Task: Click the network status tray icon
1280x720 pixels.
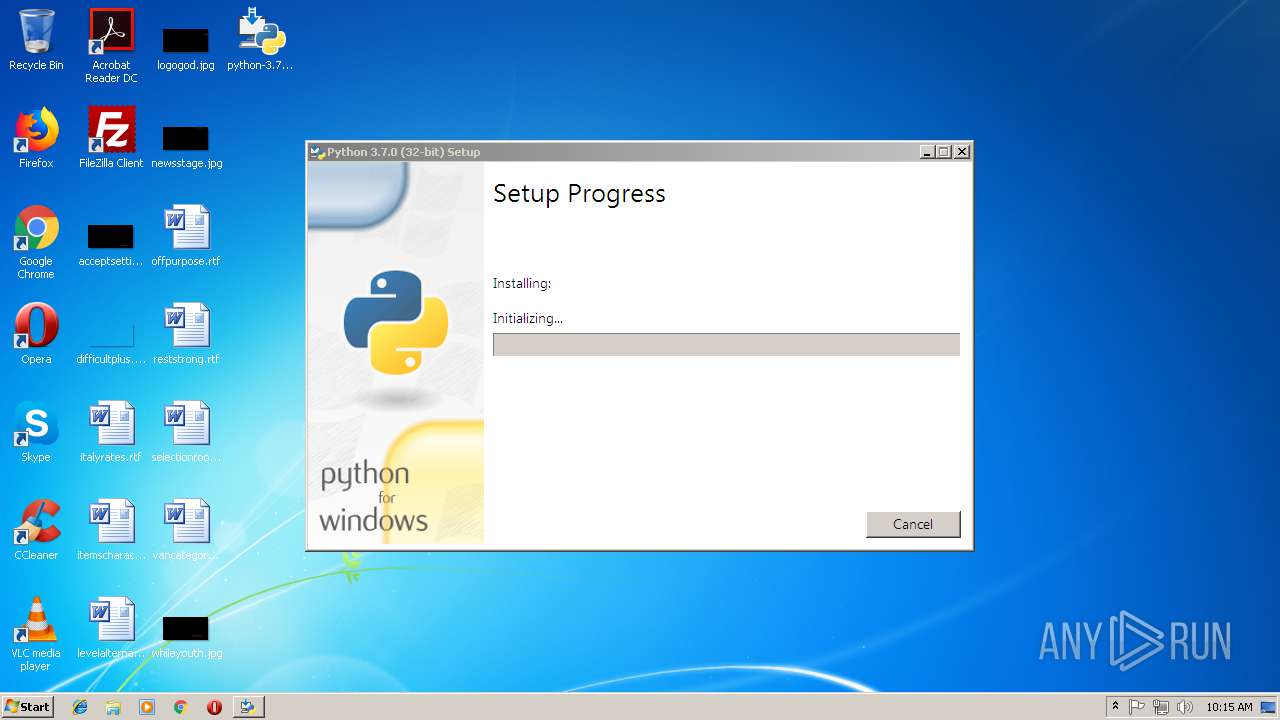Action: [x=1161, y=707]
